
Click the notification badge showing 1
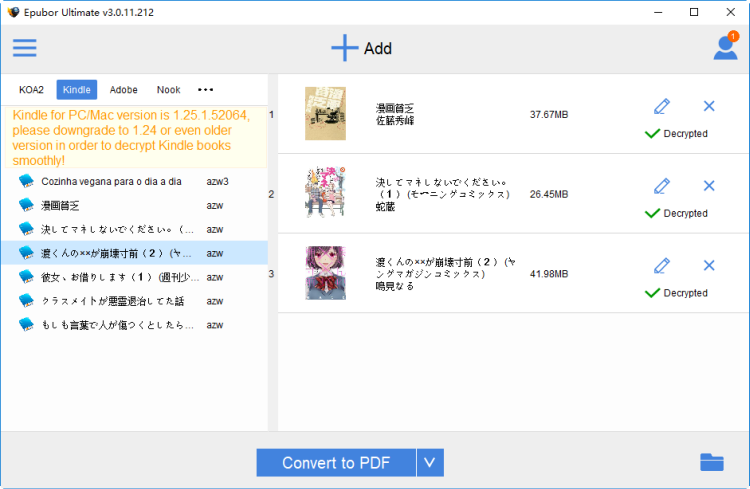[733, 36]
